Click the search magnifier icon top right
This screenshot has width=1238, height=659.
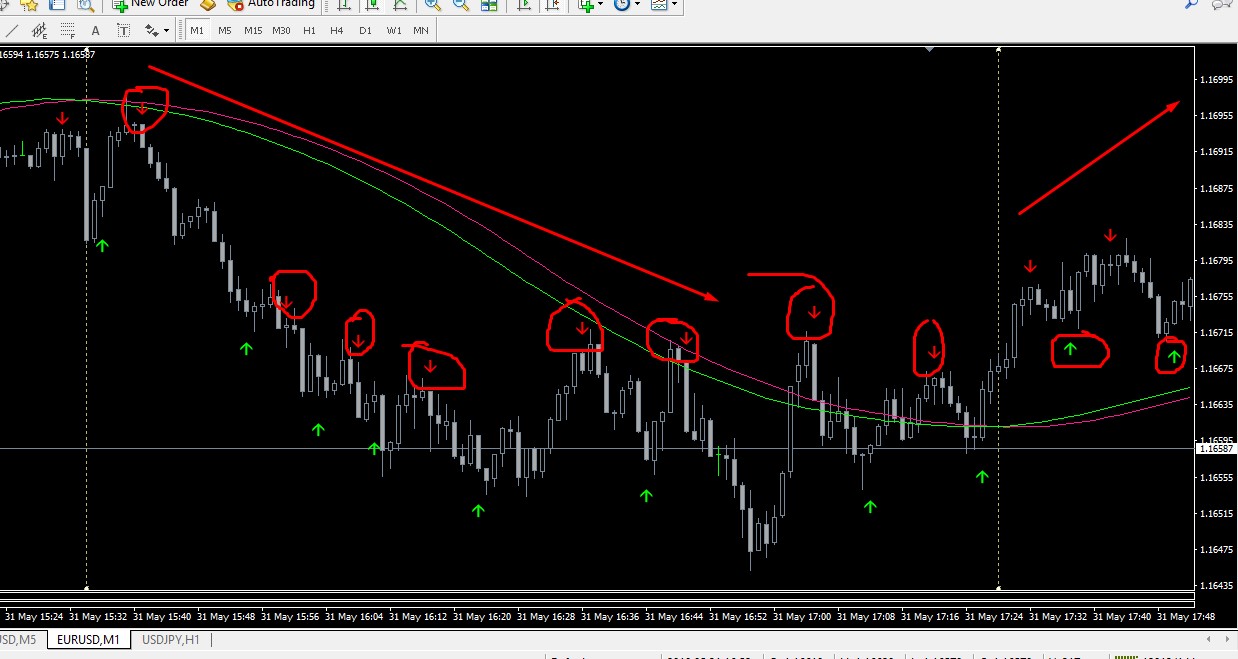(x=1192, y=4)
